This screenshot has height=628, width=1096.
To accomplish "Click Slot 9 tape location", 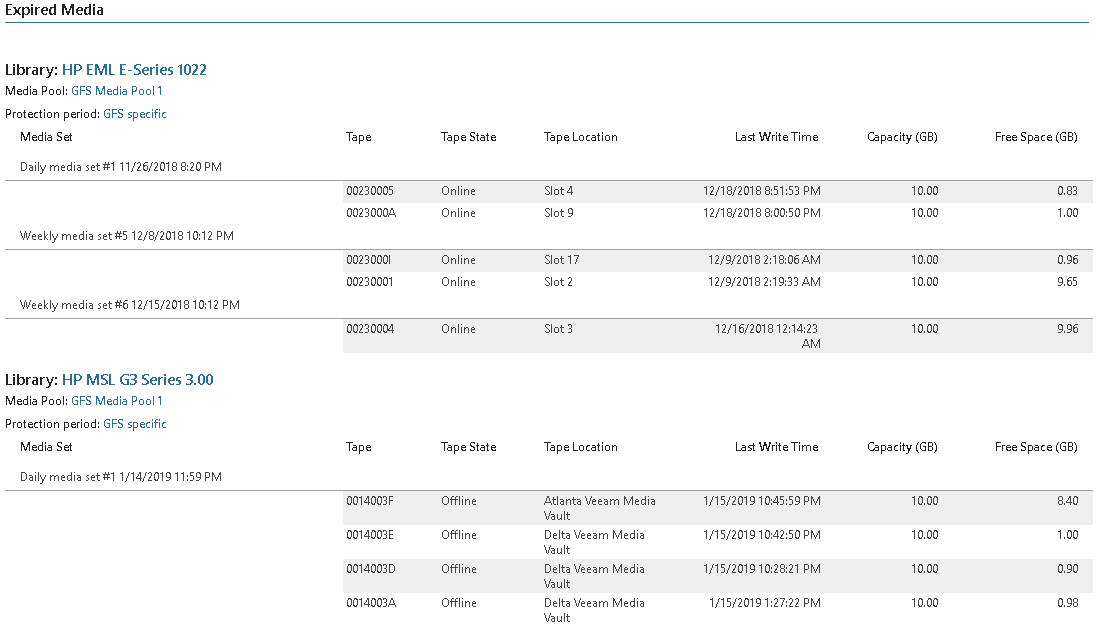I will coord(558,213).
